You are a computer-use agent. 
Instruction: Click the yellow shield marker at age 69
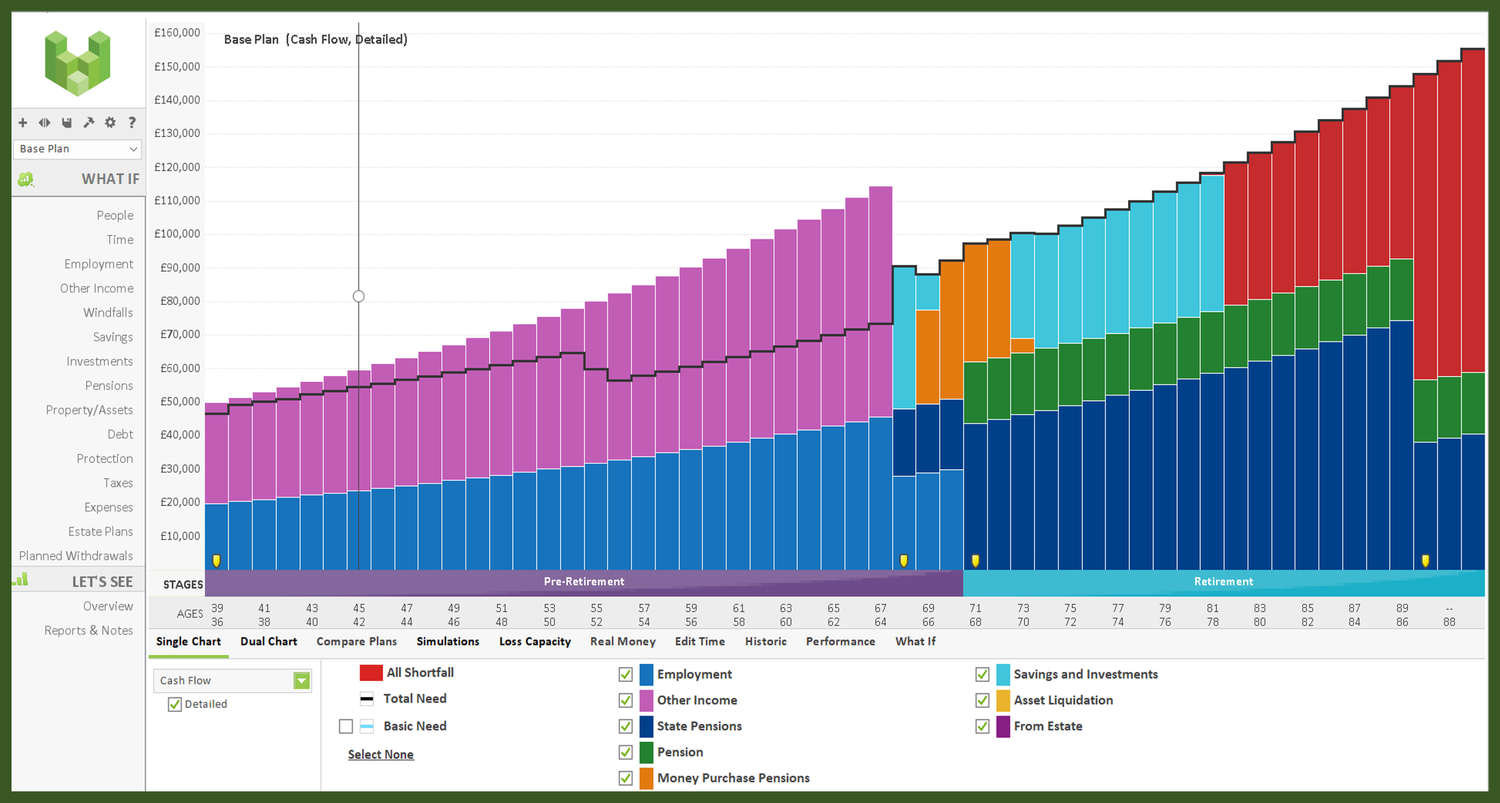point(904,561)
